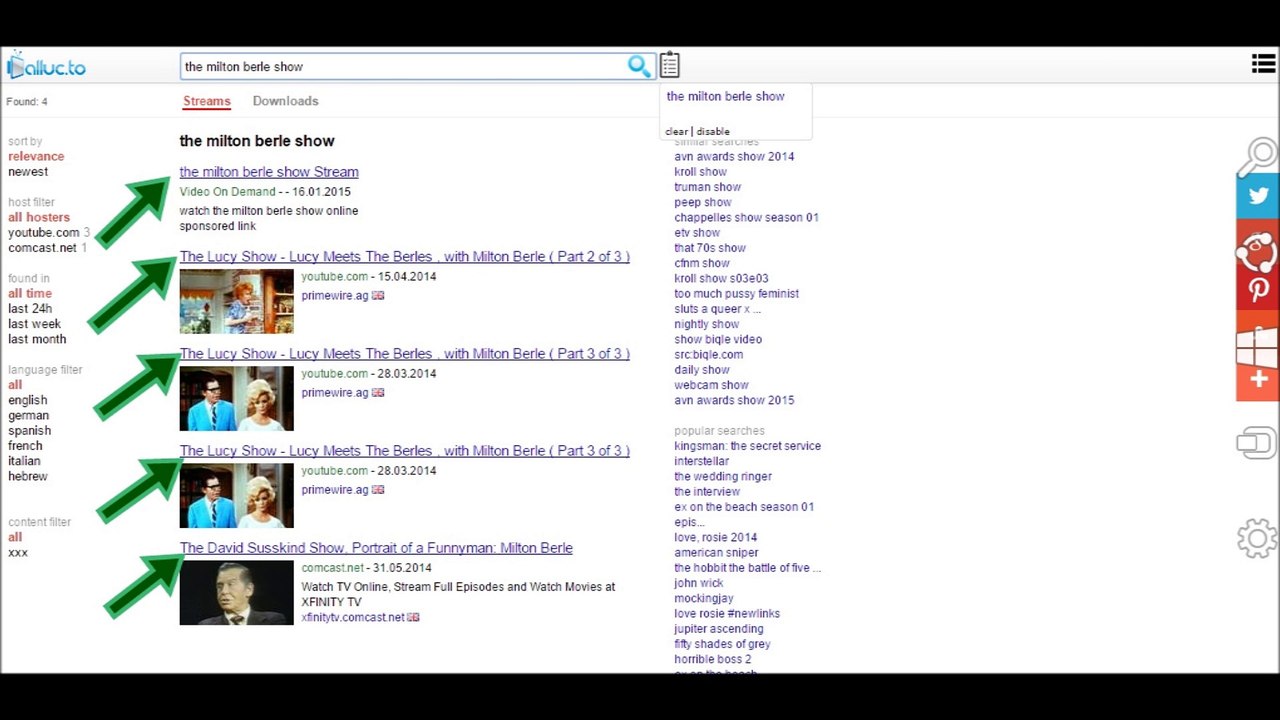Open similar search 'chappelles show season 01'

(746, 217)
